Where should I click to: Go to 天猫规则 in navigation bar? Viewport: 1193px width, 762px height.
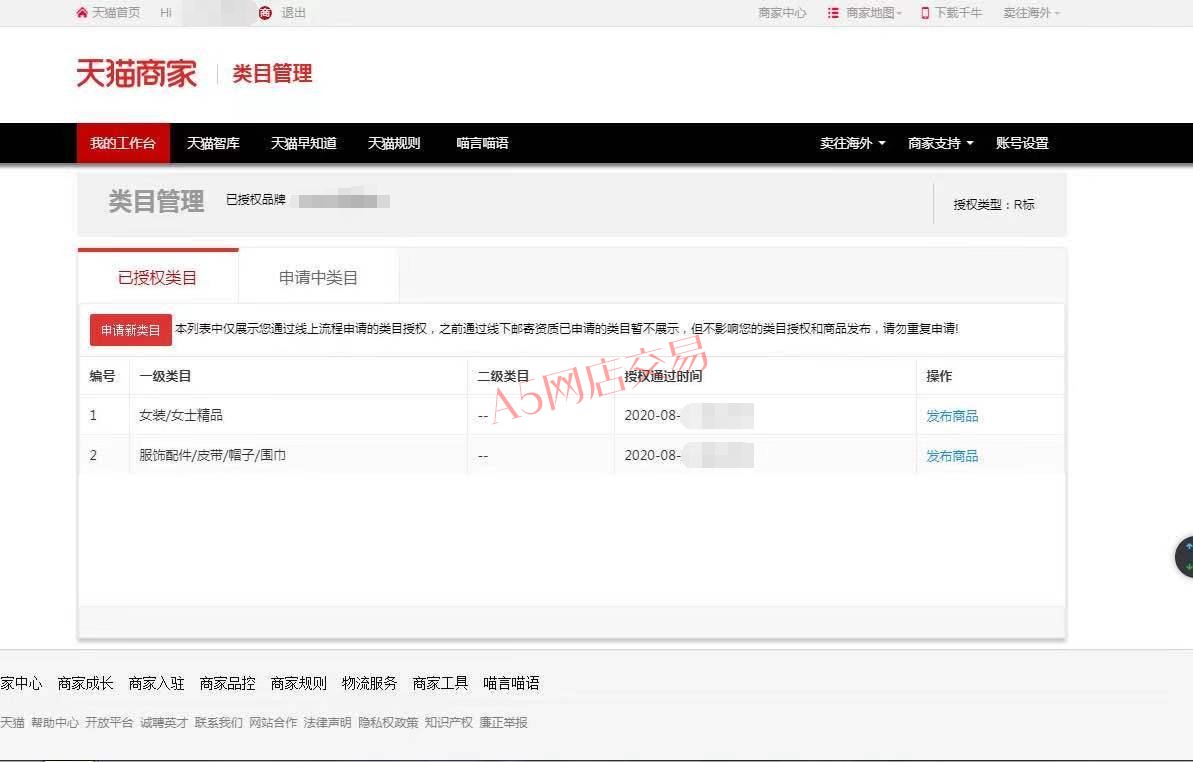(394, 143)
